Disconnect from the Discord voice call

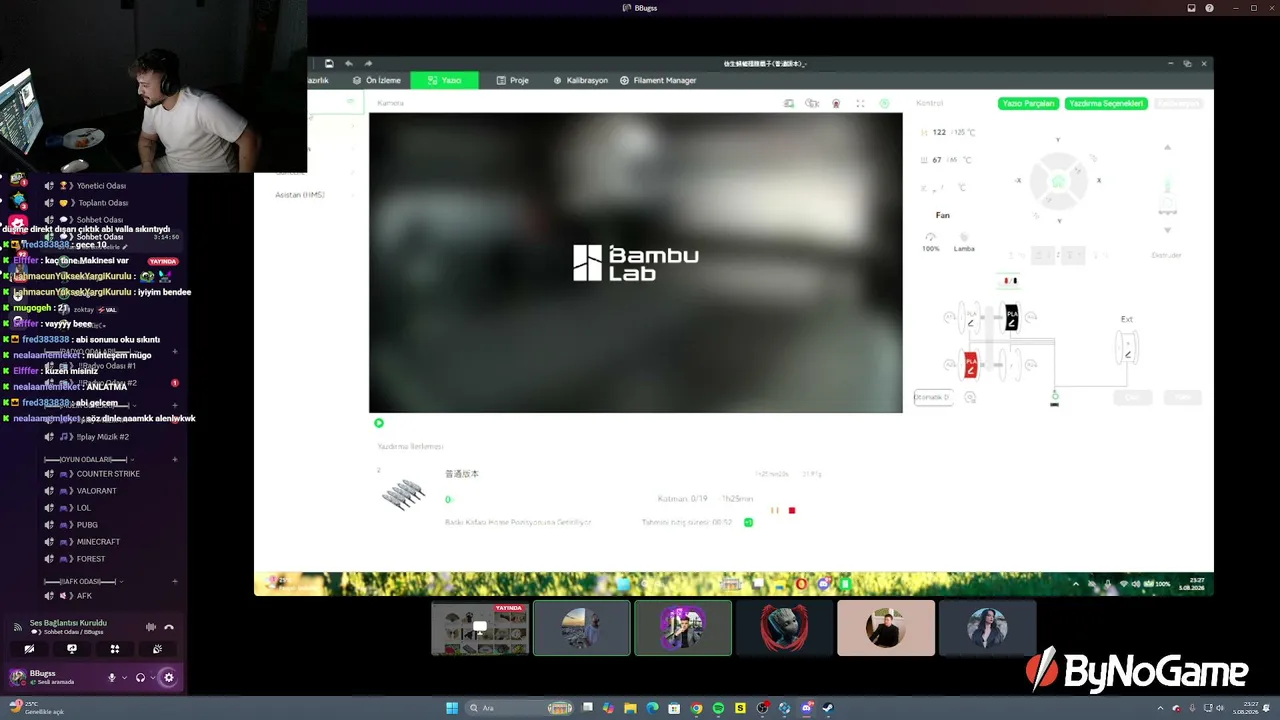(x=169, y=627)
